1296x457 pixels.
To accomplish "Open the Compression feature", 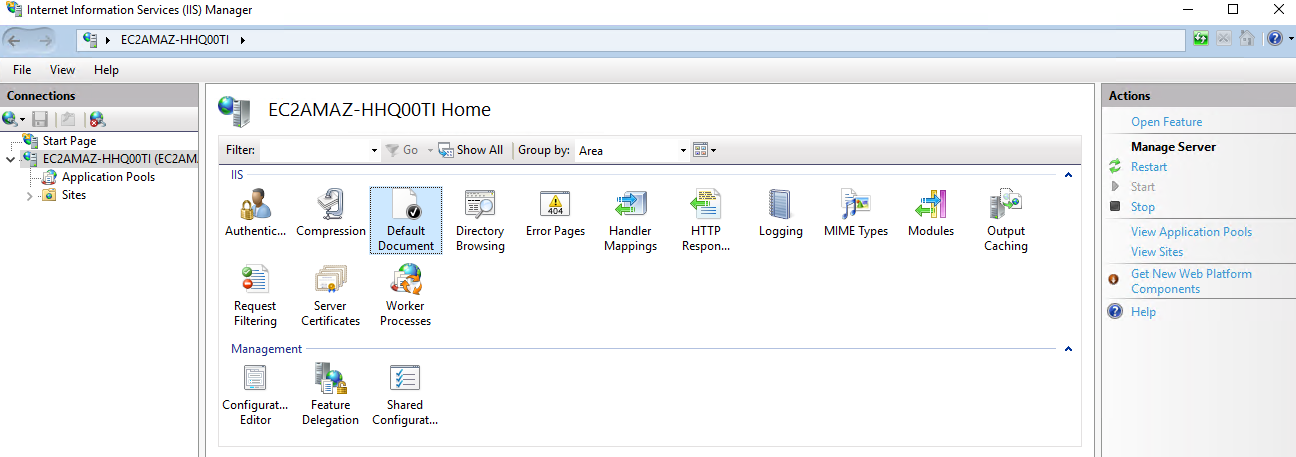I will 331,214.
